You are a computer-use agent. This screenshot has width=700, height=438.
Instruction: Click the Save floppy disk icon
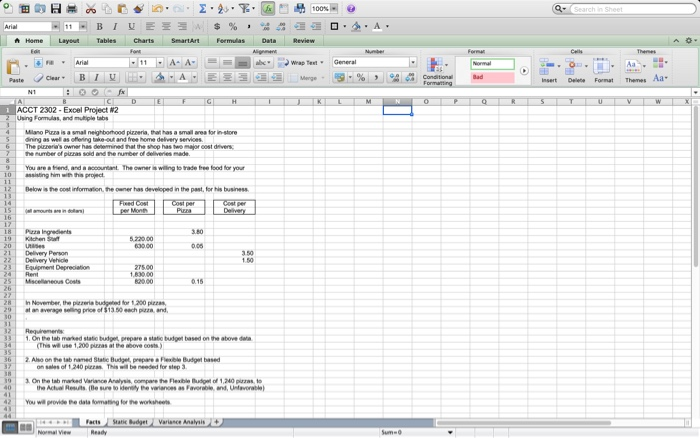click(55, 8)
